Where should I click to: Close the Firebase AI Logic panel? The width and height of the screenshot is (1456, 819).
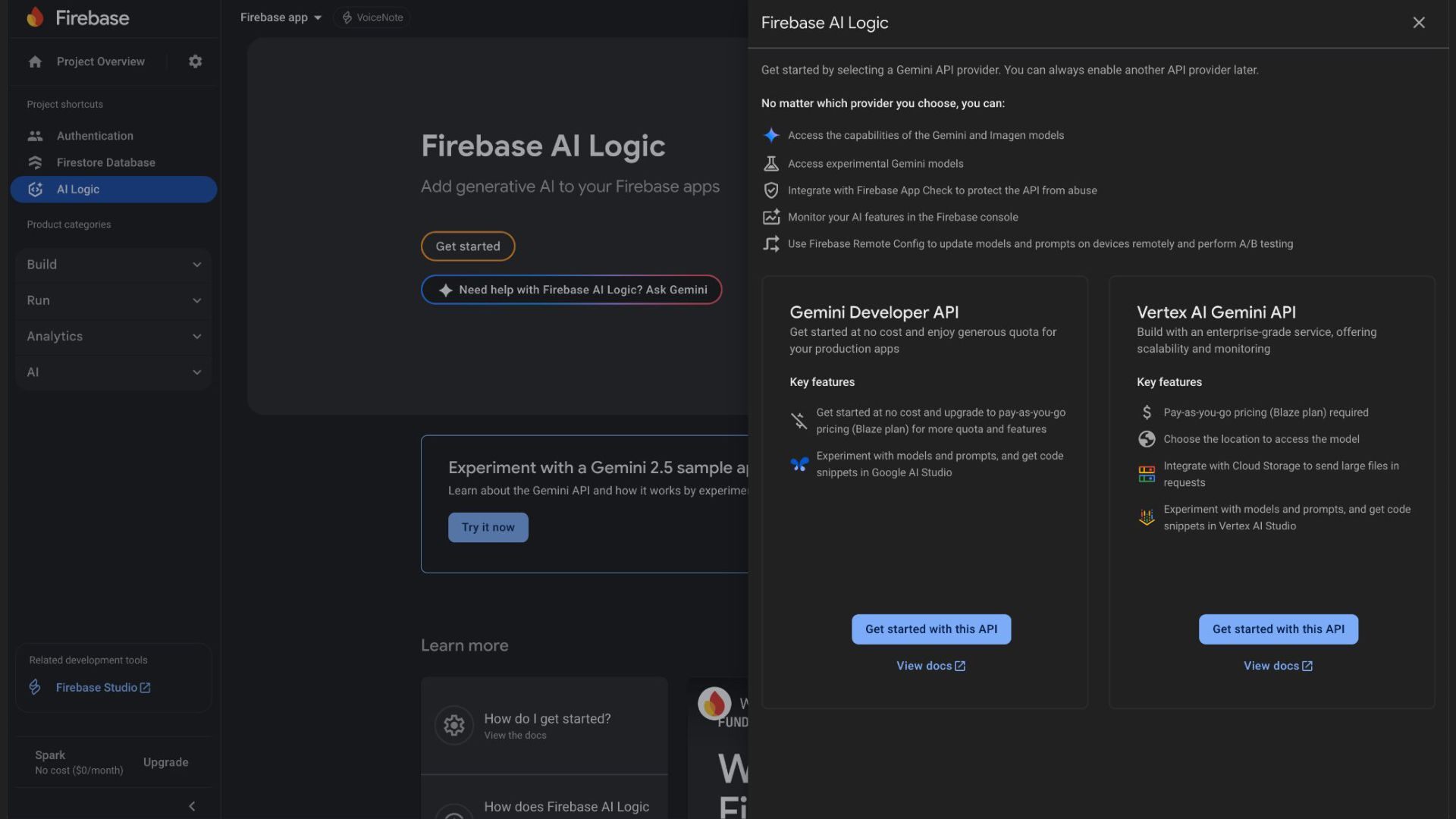click(1418, 23)
